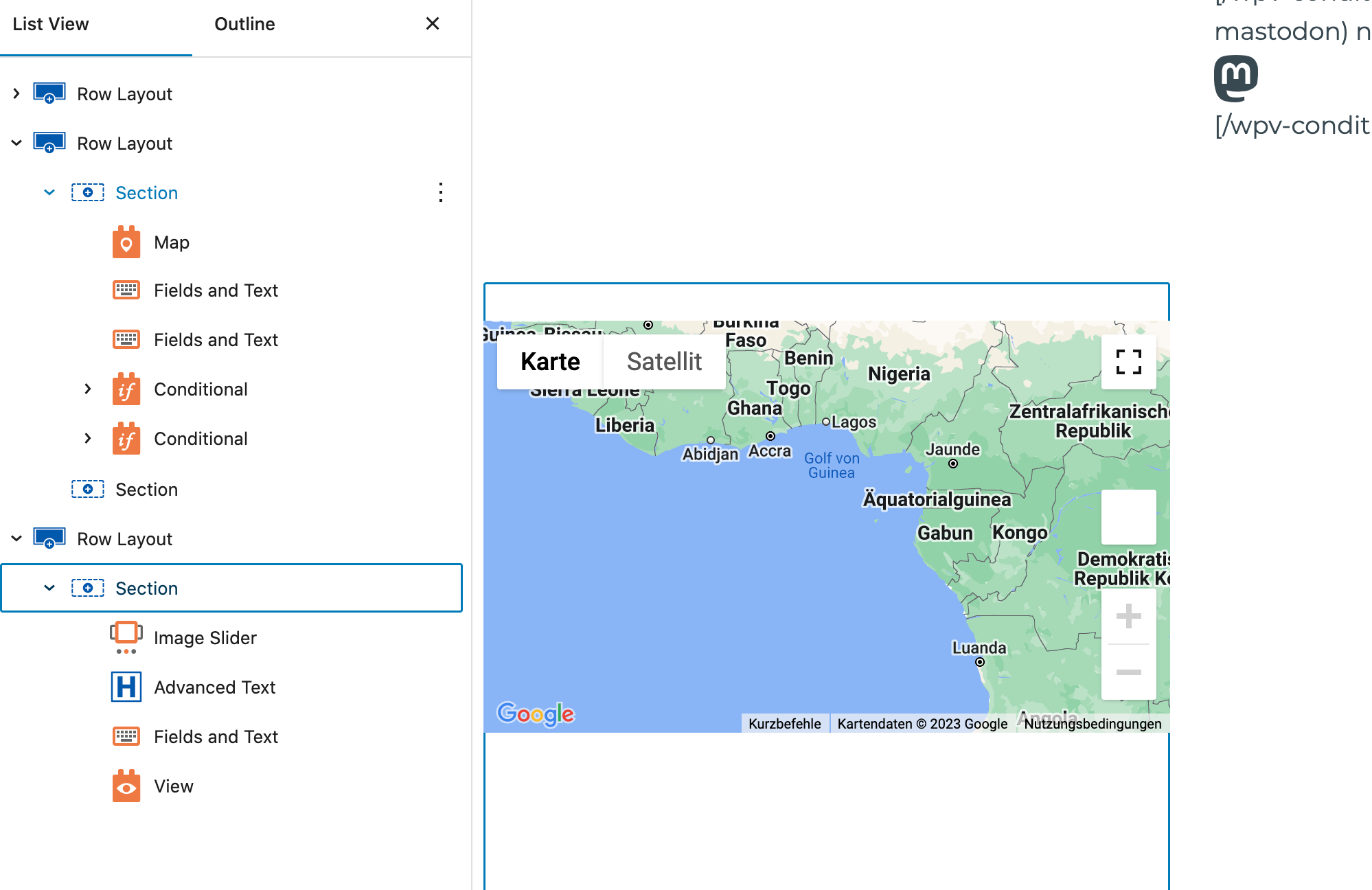Select the Image Slider block icon
The width and height of the screenshot is (1372, 890).
point(126,637)
